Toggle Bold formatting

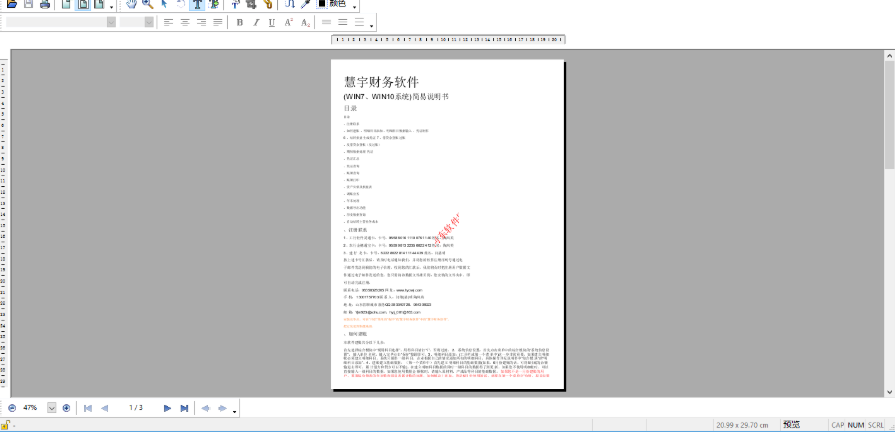[x=240, y=22]
